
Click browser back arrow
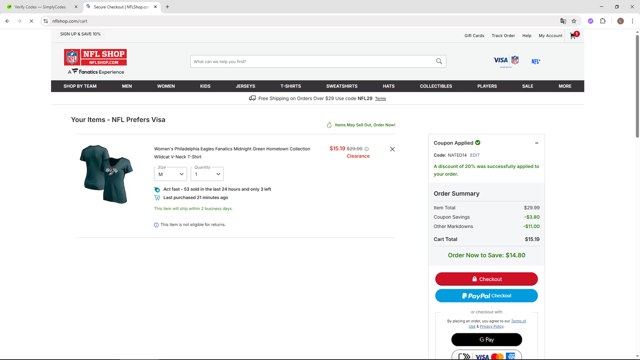pyautogui.click(x=7, y=21)
